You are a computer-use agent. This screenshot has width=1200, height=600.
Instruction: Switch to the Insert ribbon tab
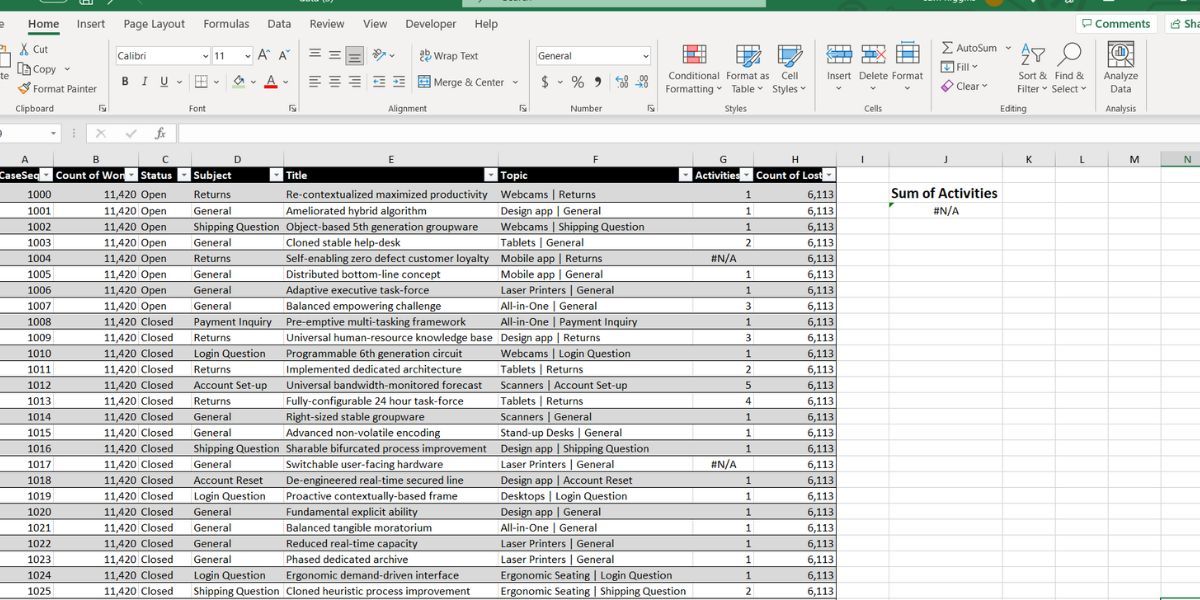coord(91,24)
